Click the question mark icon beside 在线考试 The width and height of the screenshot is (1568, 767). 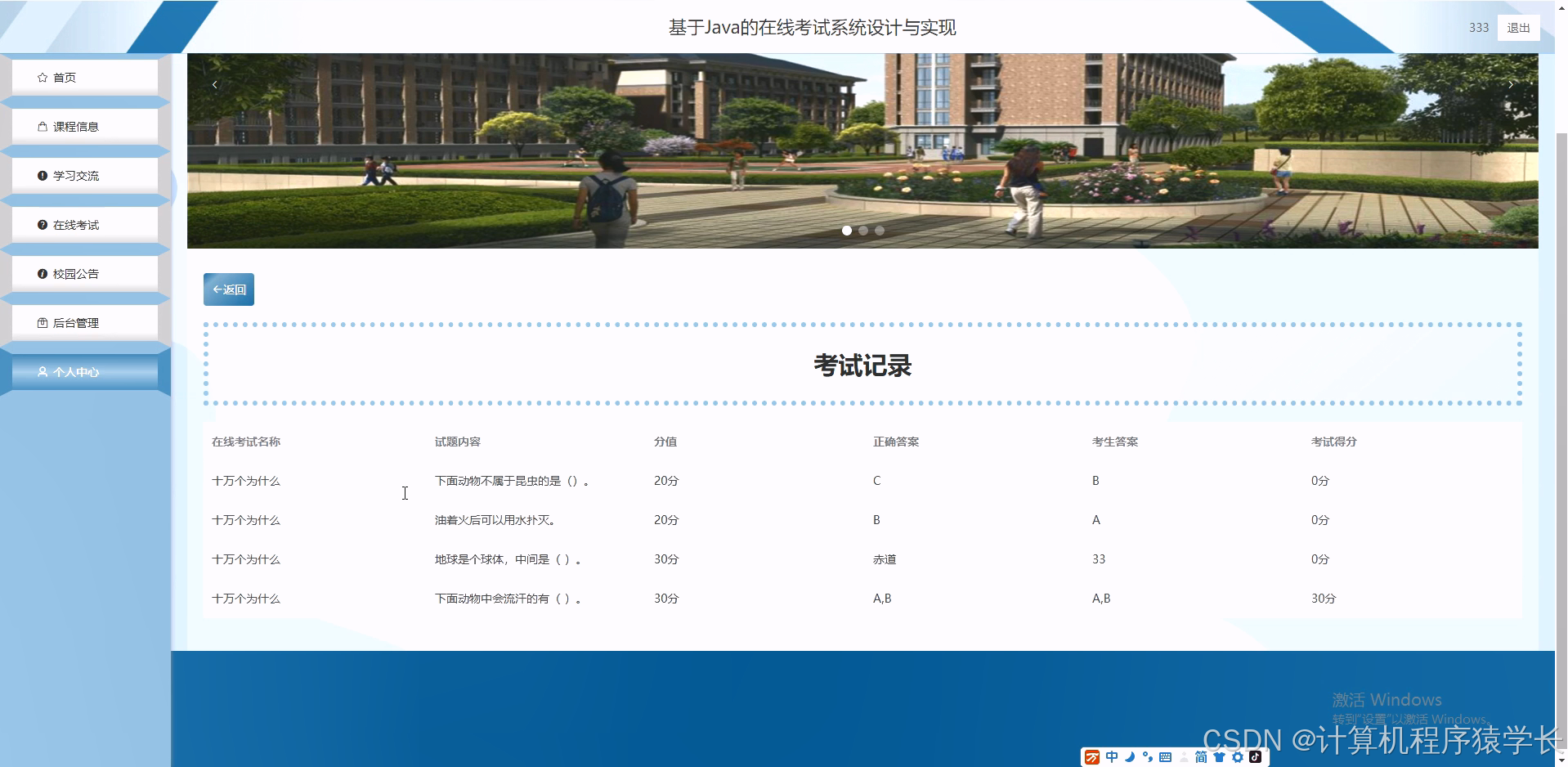point(43,224)
